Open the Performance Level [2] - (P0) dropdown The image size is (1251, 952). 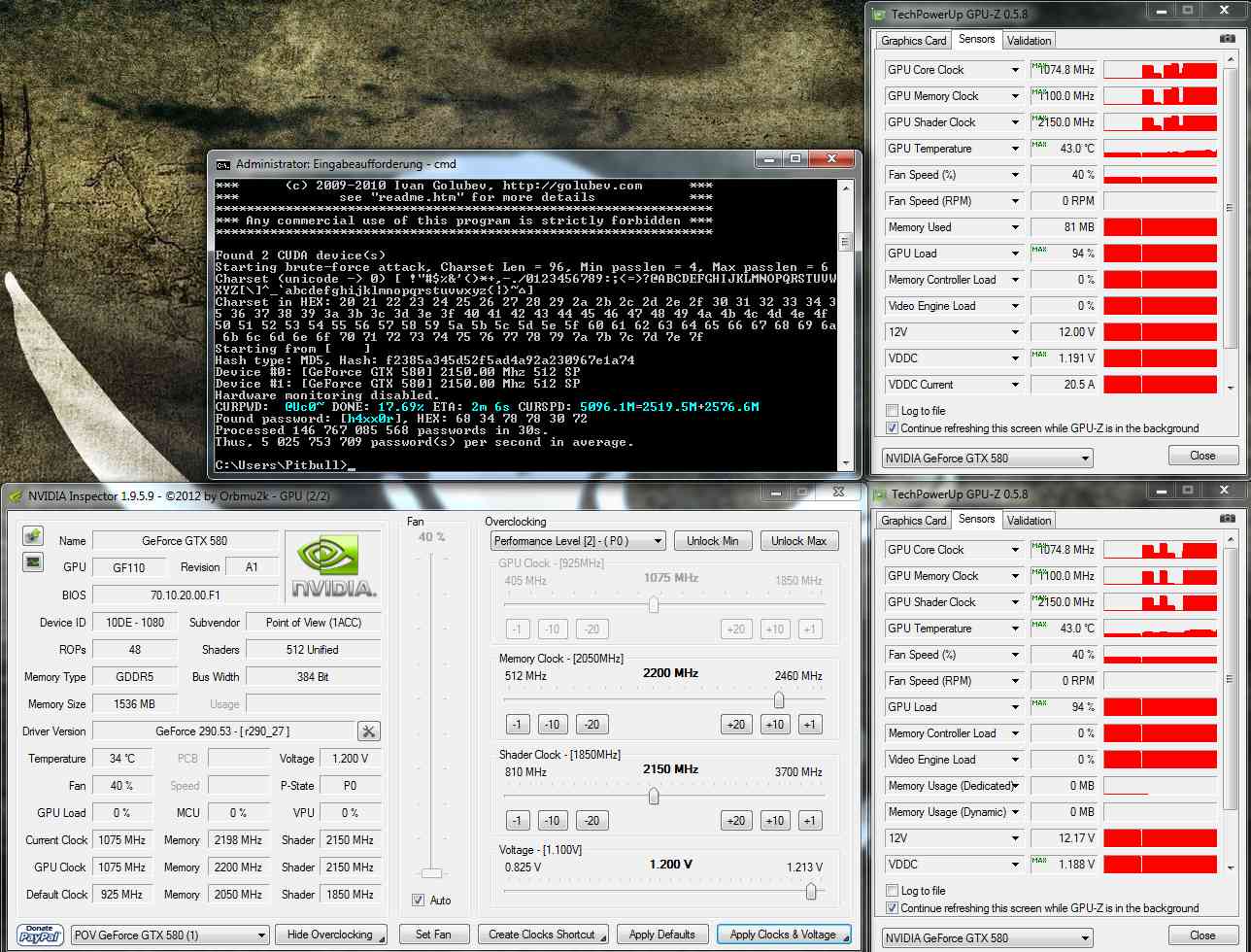[578, 541]
